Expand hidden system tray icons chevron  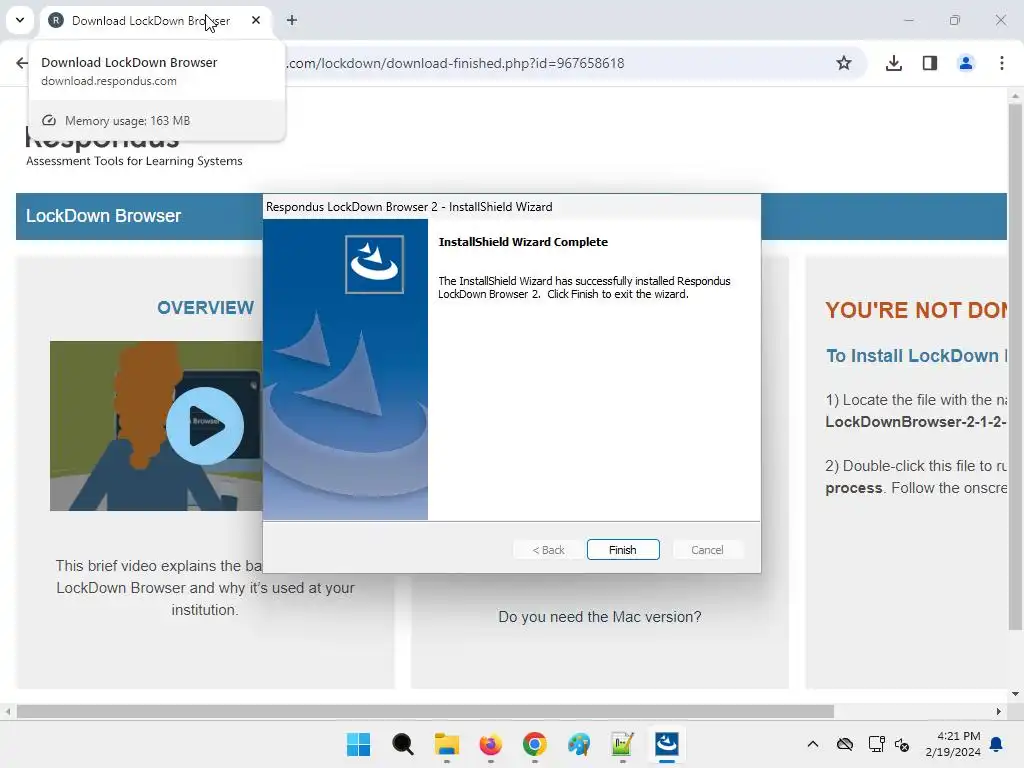tap(812, 744)
